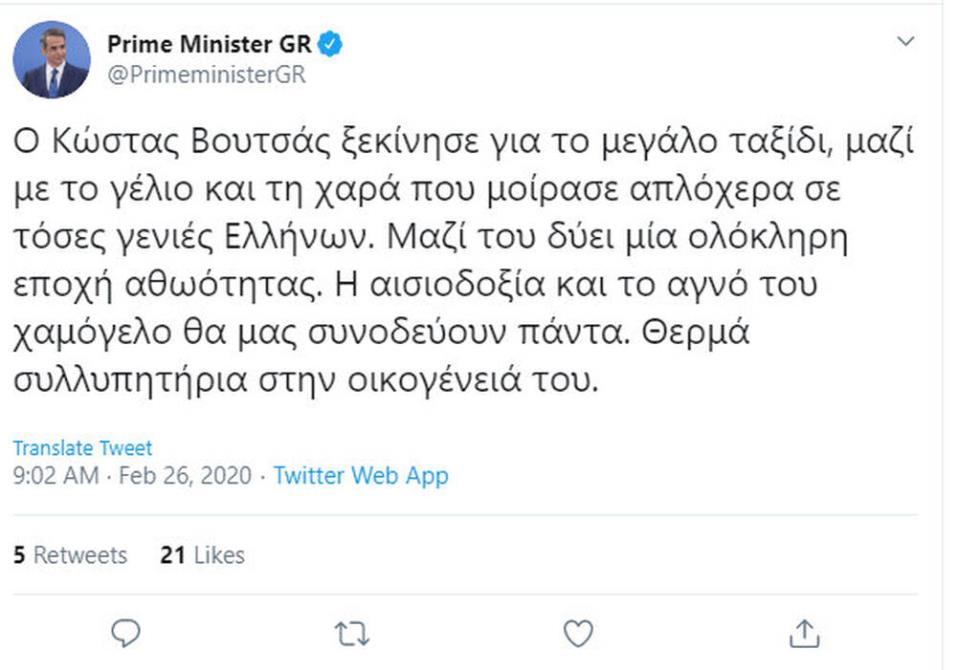View the 5 Retweets list
This screenshot has width=980, height=670.
coord(70,555)
